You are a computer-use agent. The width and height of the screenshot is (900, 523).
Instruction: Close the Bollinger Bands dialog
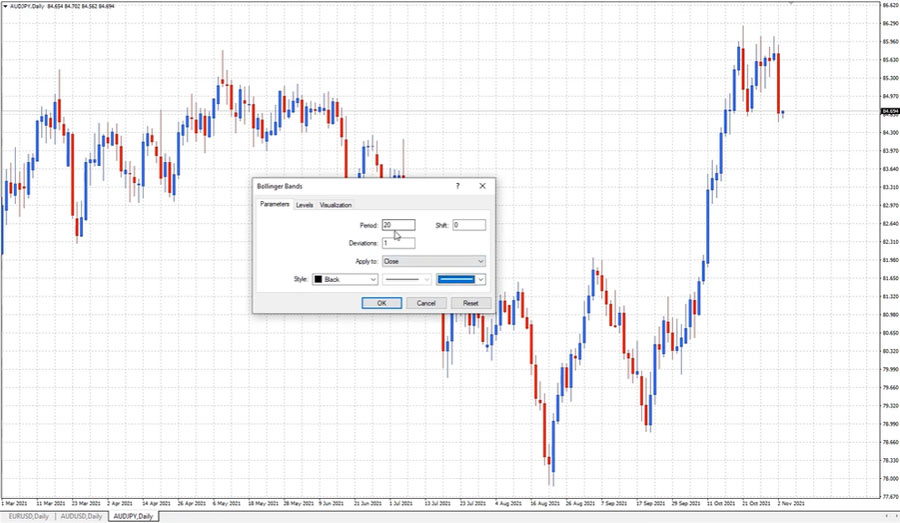[x=482, y=186]
